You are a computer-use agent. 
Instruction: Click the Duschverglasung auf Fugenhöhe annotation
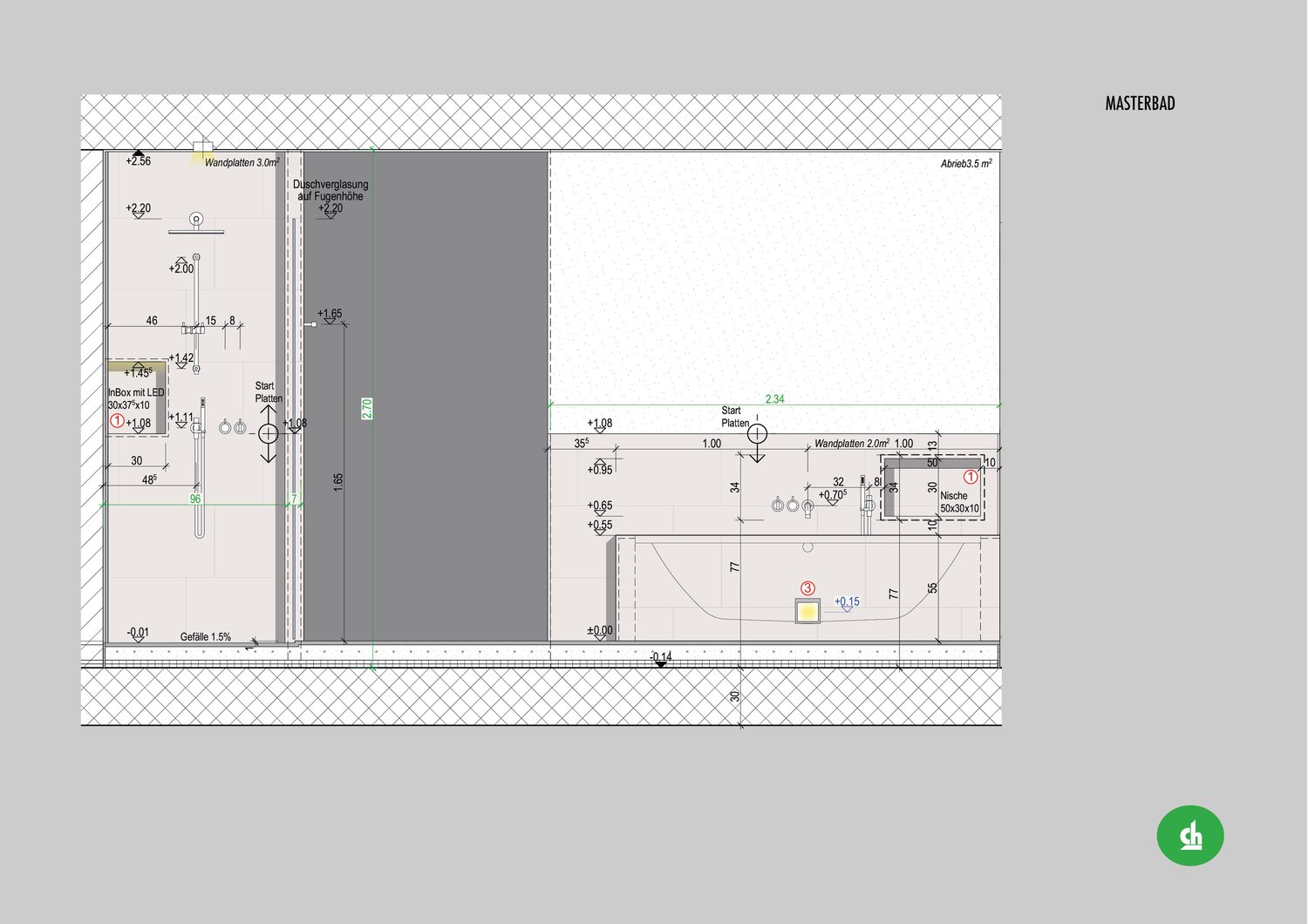pos(330,190)
